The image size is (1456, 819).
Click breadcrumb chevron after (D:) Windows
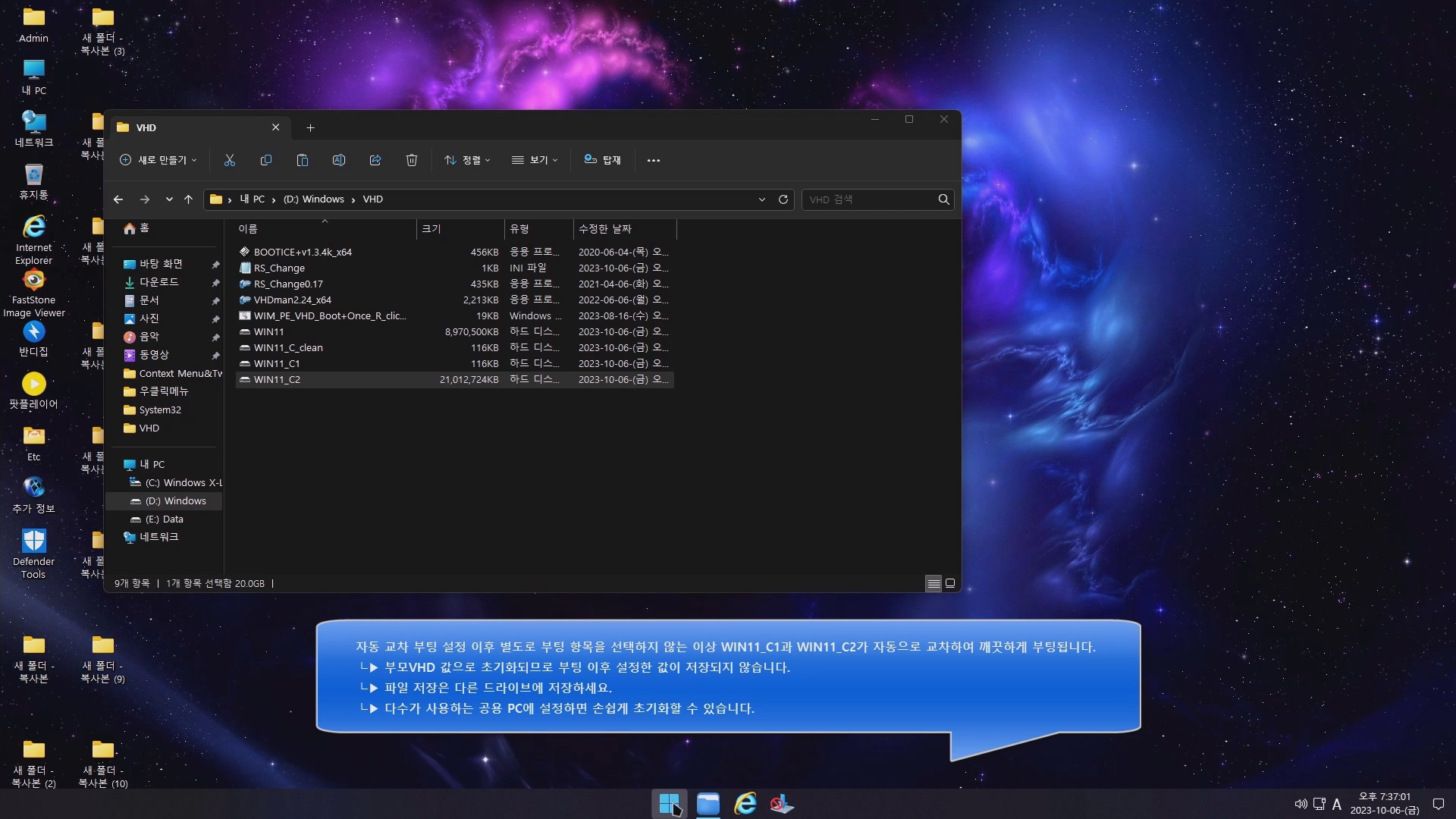(353, 199)
